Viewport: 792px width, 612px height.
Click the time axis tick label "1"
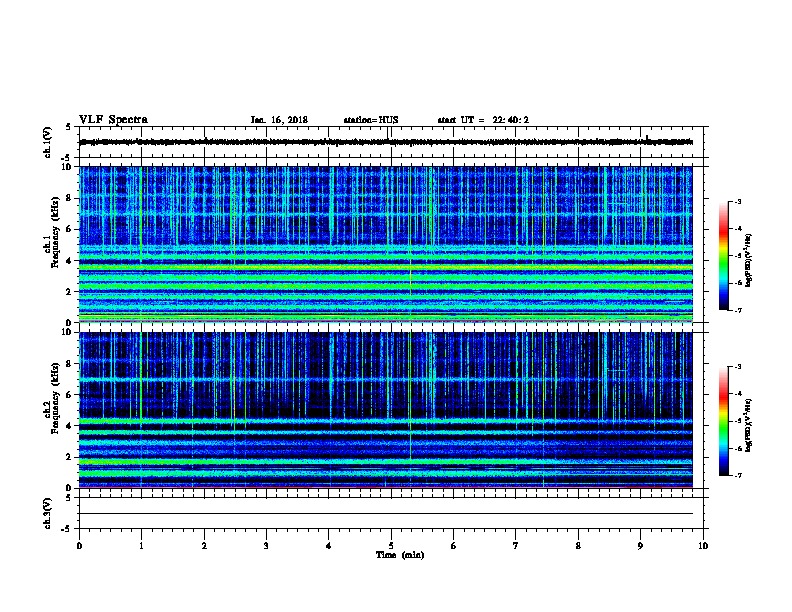[x=141, y=546]
